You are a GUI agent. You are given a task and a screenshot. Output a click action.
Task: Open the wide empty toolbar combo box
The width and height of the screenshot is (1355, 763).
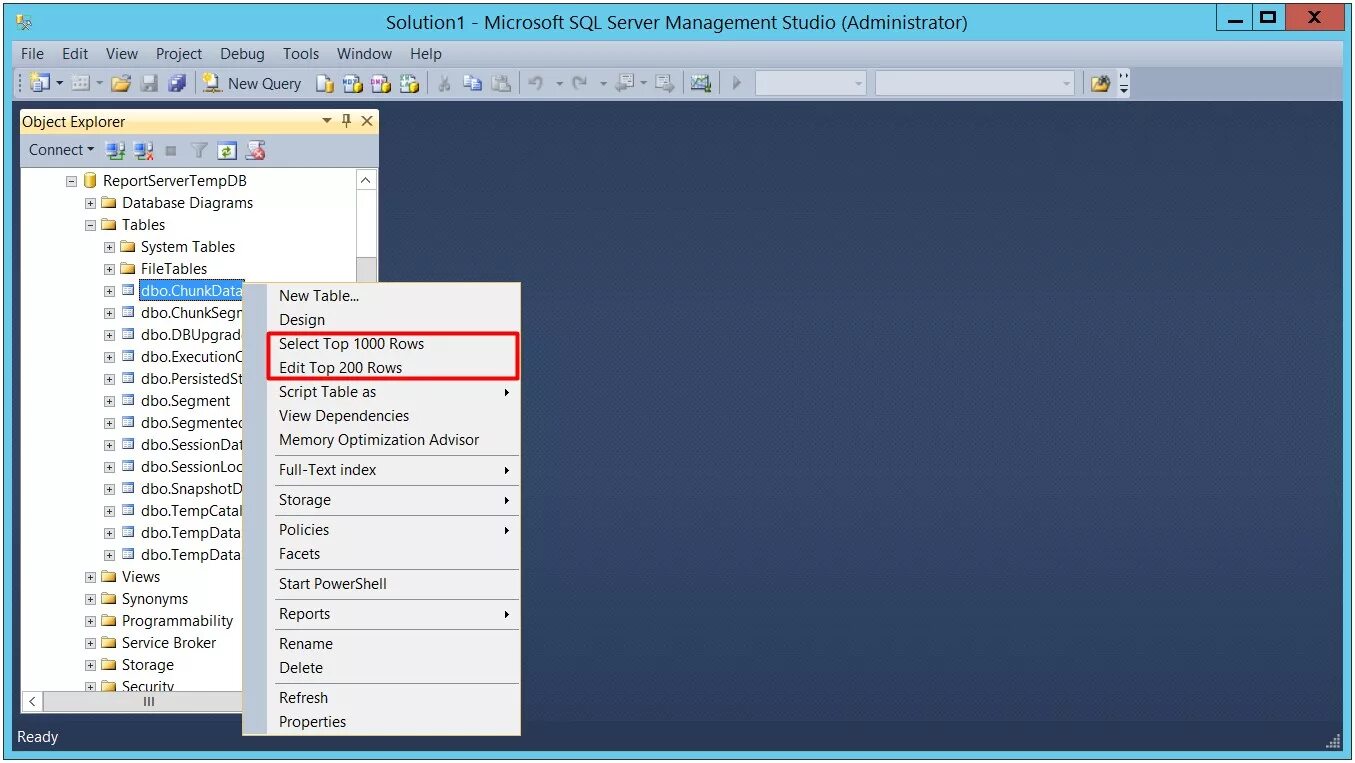[975, 84]
